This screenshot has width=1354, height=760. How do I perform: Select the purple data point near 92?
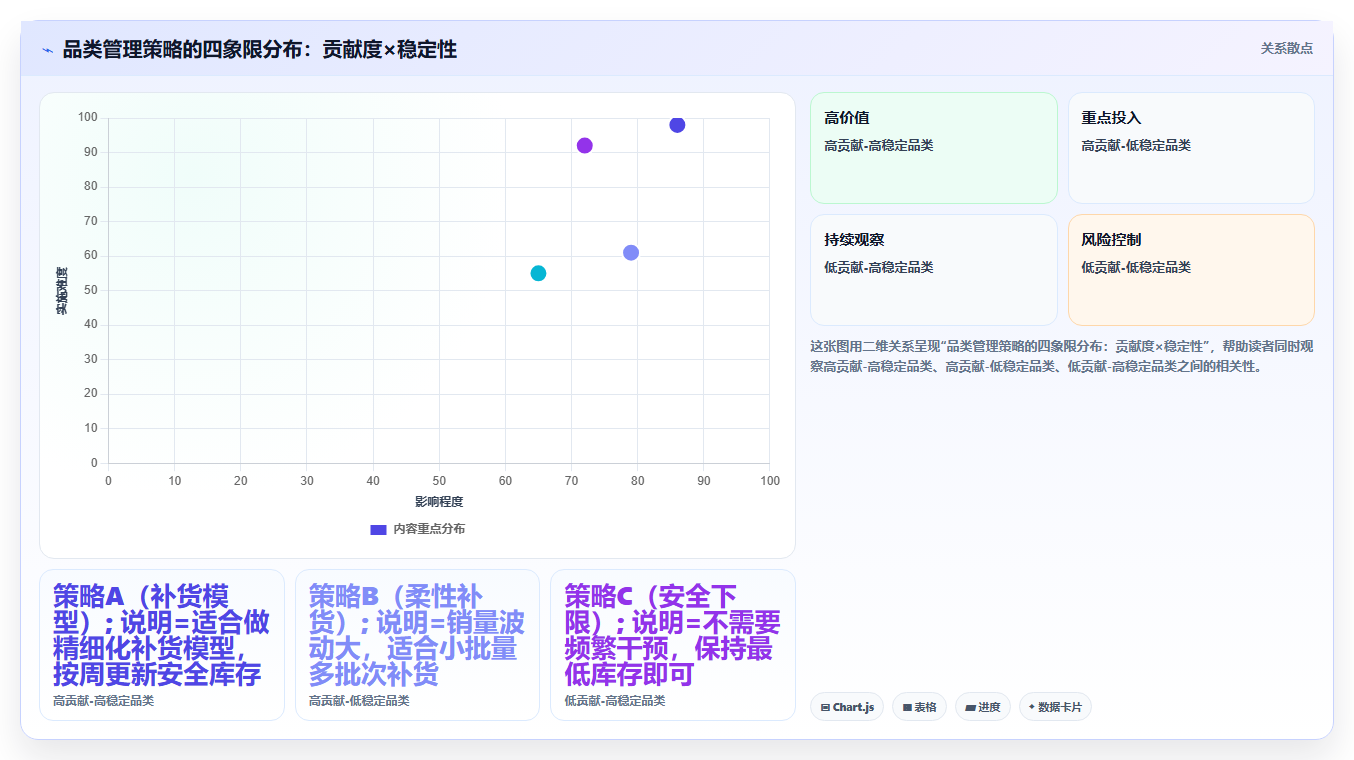pyautogui.click(x=585, y=146)
